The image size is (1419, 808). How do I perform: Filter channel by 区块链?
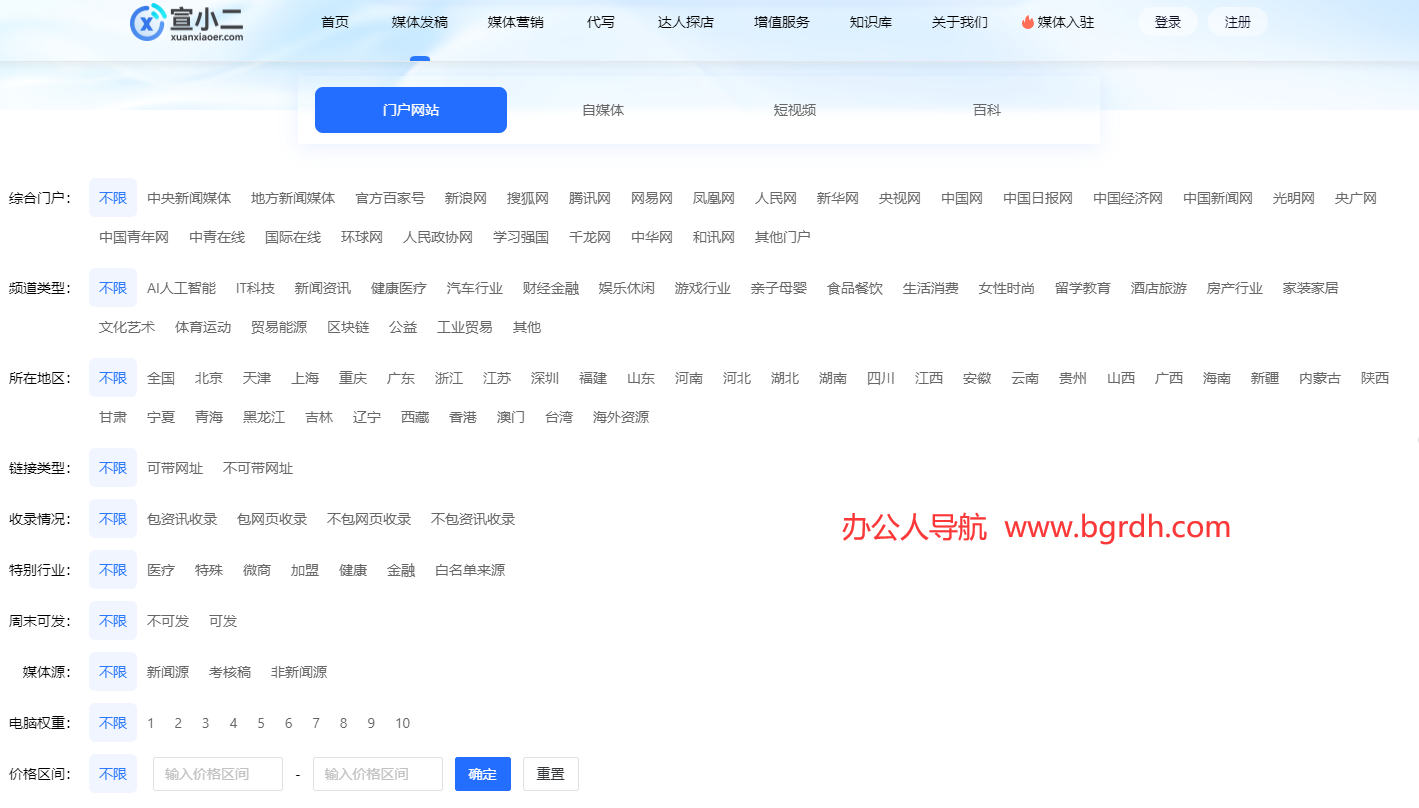pyautogui.click(x=348, y=327)
